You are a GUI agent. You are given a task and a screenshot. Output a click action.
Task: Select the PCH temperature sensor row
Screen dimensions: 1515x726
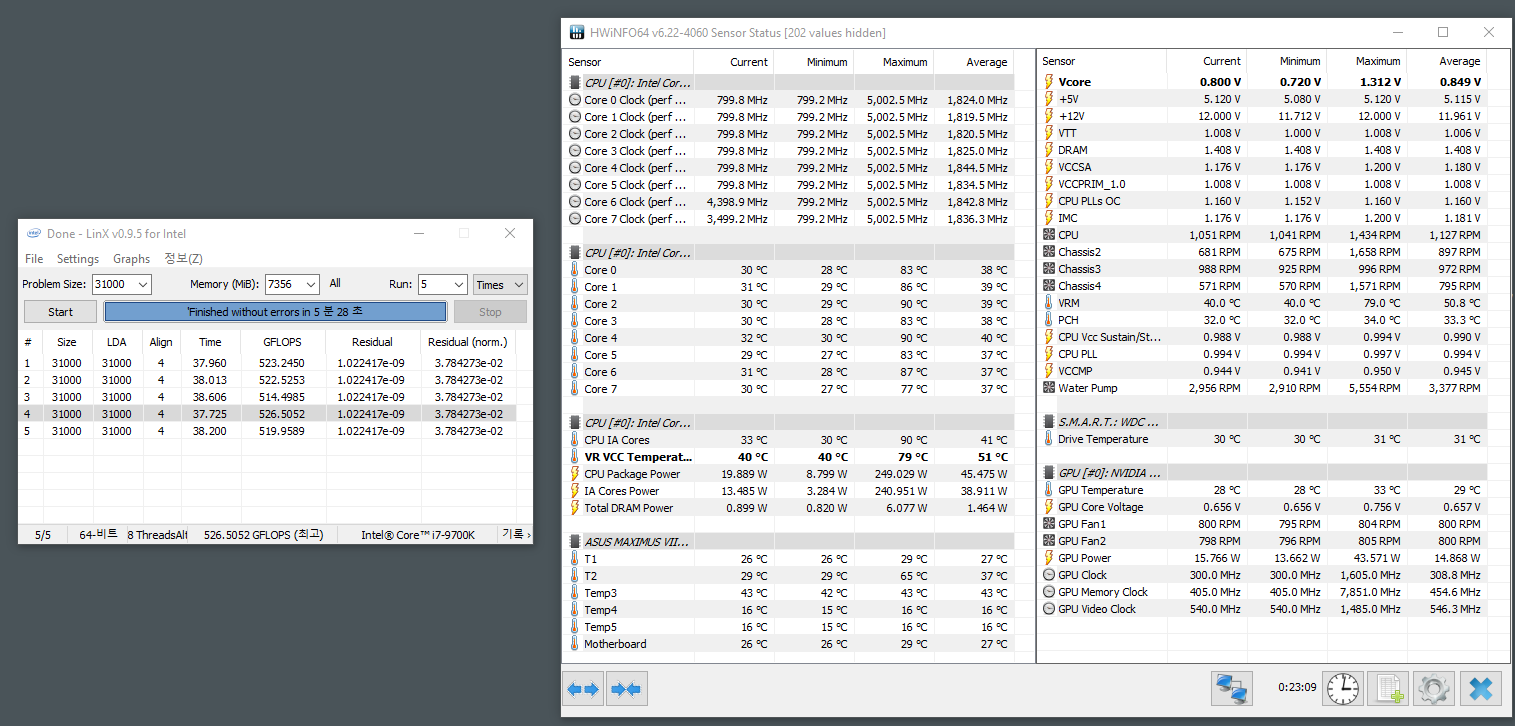[1263, 320]
